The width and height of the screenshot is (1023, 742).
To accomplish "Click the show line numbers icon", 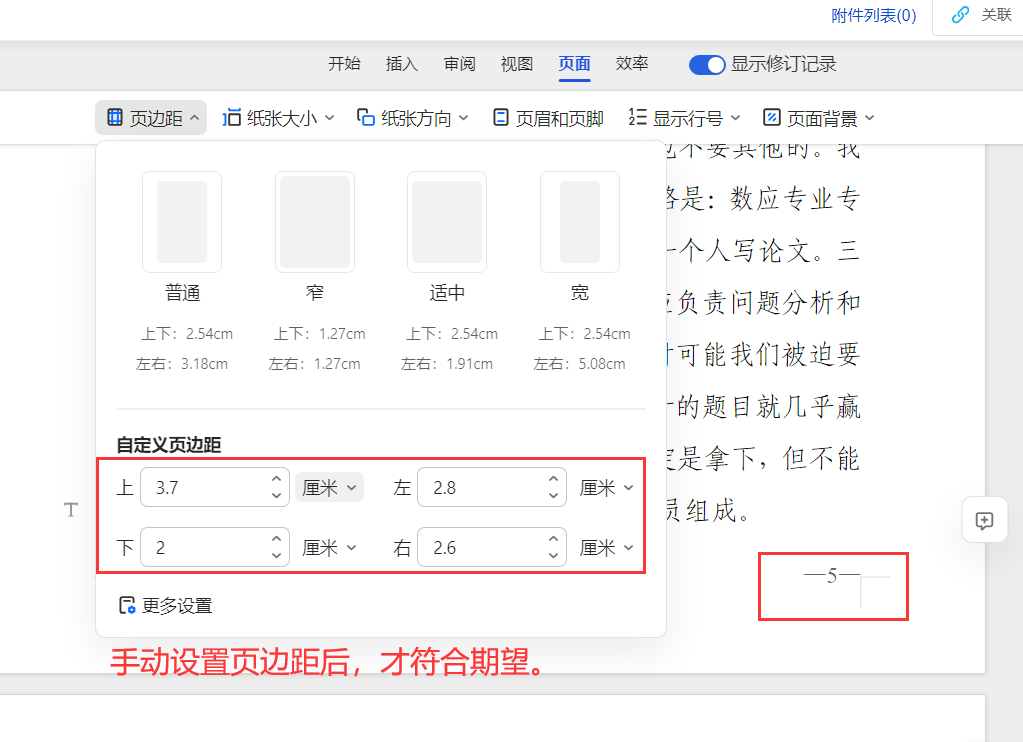I will (x=637, y=117).
